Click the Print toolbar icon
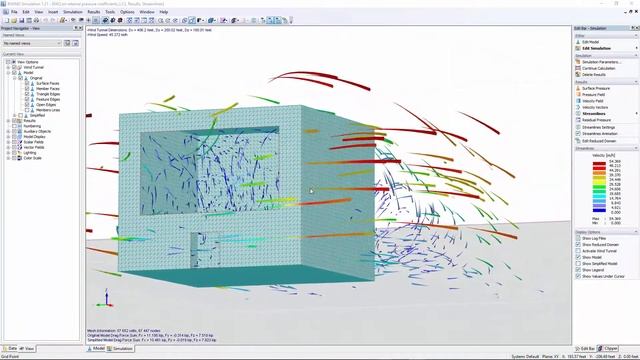Viewport: 640px width, 360px height. point(36,20)
